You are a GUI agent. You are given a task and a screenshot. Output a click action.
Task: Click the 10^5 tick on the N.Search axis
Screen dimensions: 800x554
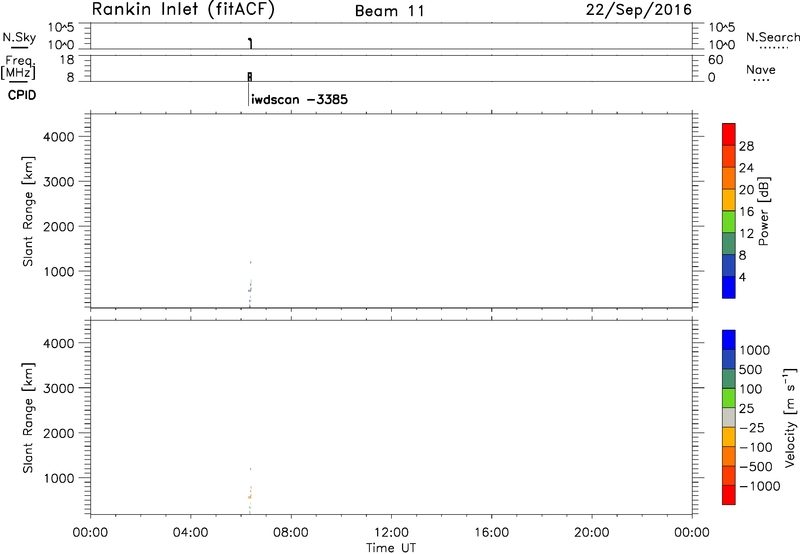721,27
